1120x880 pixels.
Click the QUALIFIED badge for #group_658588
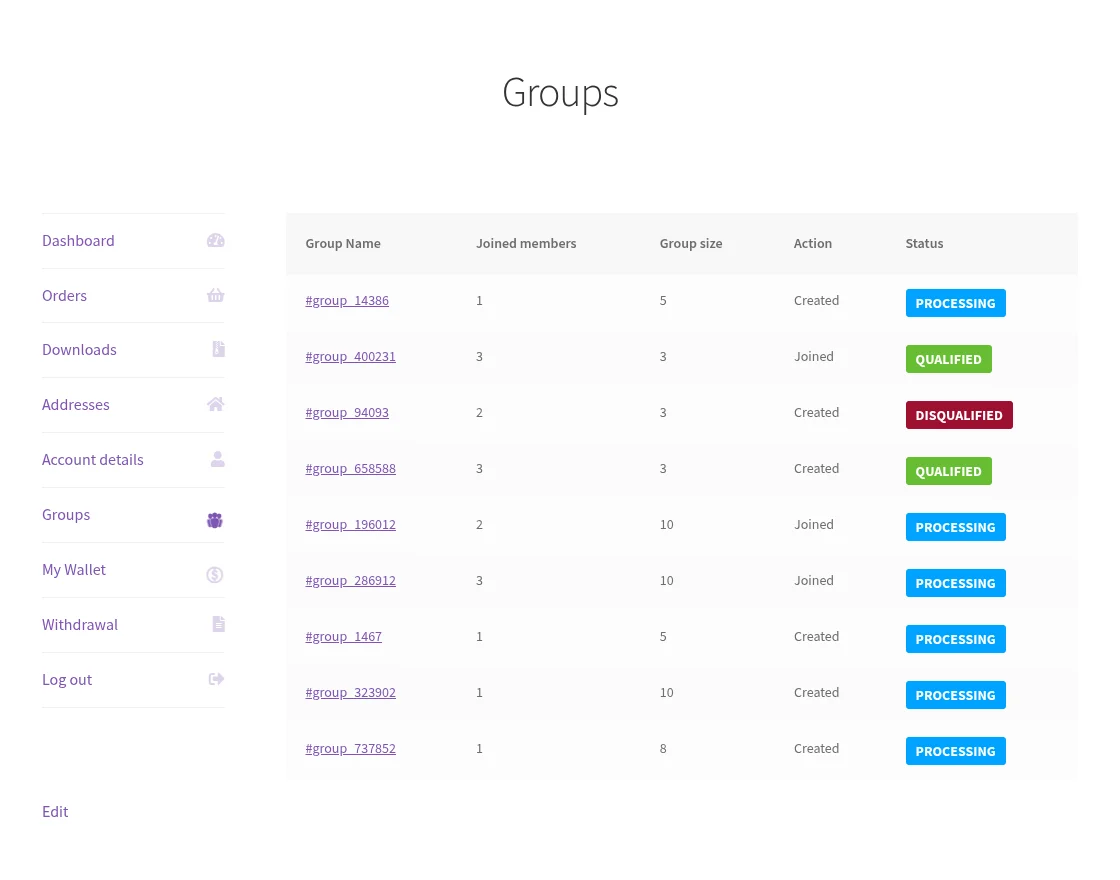click(948, 471)
